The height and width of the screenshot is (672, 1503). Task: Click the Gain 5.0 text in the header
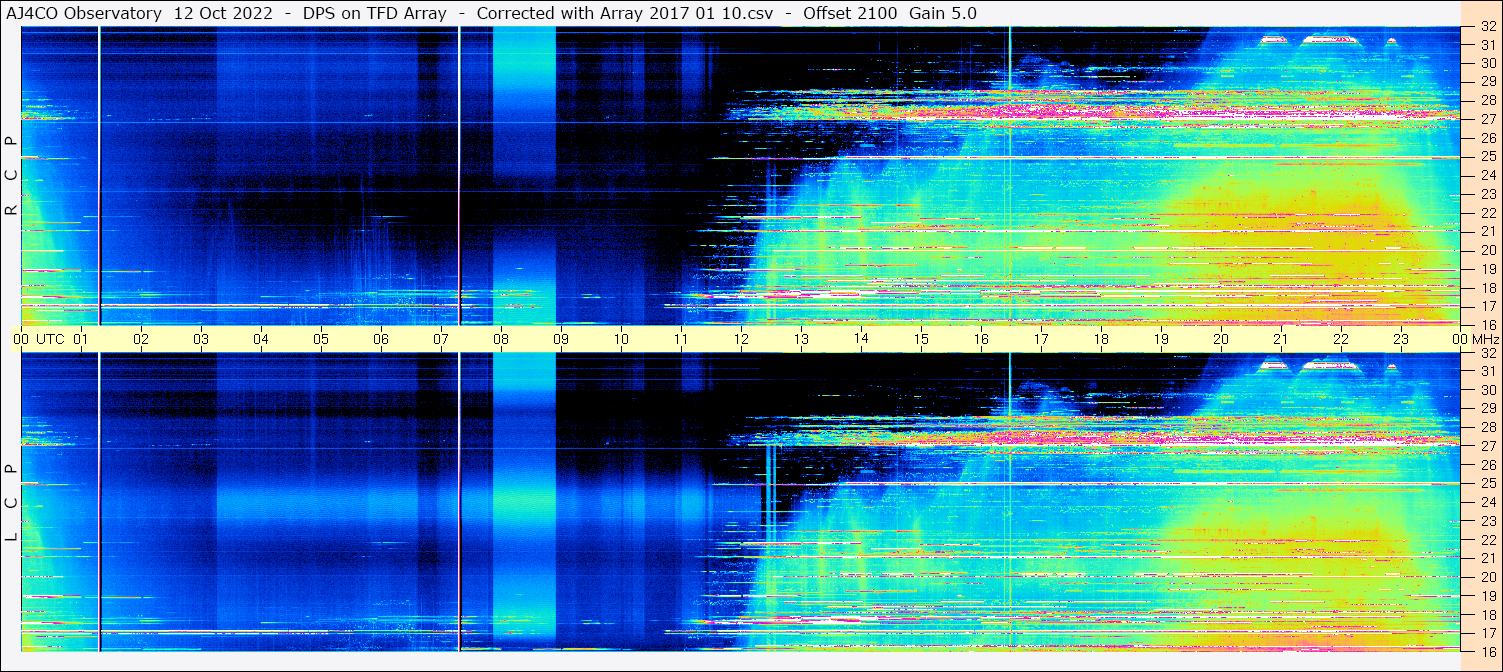(943, 13)
